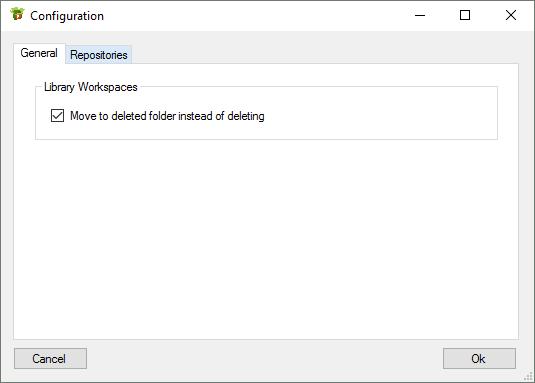Image resolution: width=535 pixels, height=383 pixels.
Task: Click empty space inside the Library Workspaces group box
Action: [375, 116]
